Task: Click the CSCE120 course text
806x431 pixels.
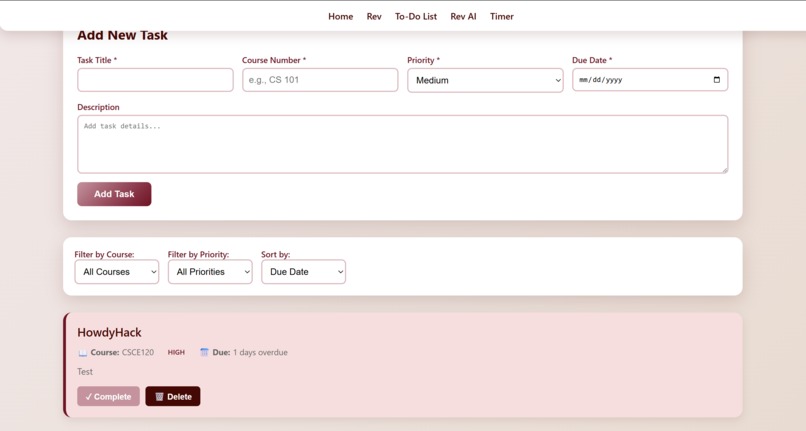Action: (x=138, y=352)
